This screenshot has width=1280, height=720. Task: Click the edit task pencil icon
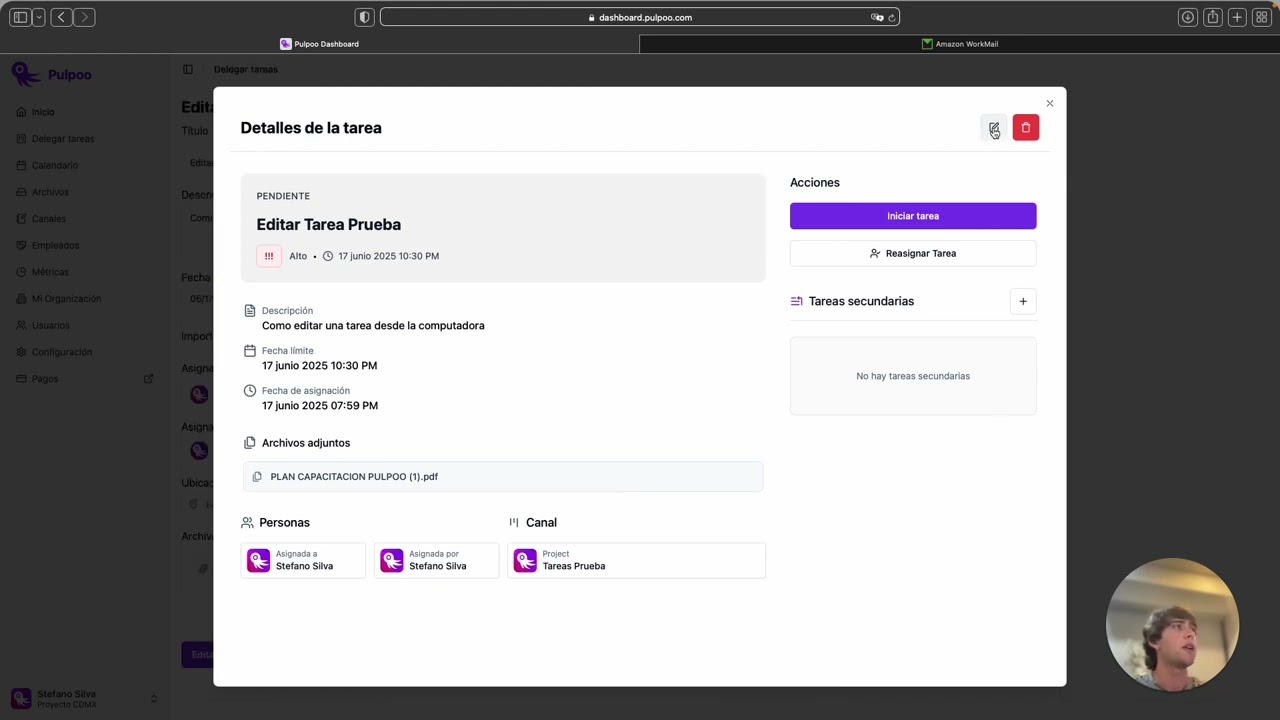point(993,128)
